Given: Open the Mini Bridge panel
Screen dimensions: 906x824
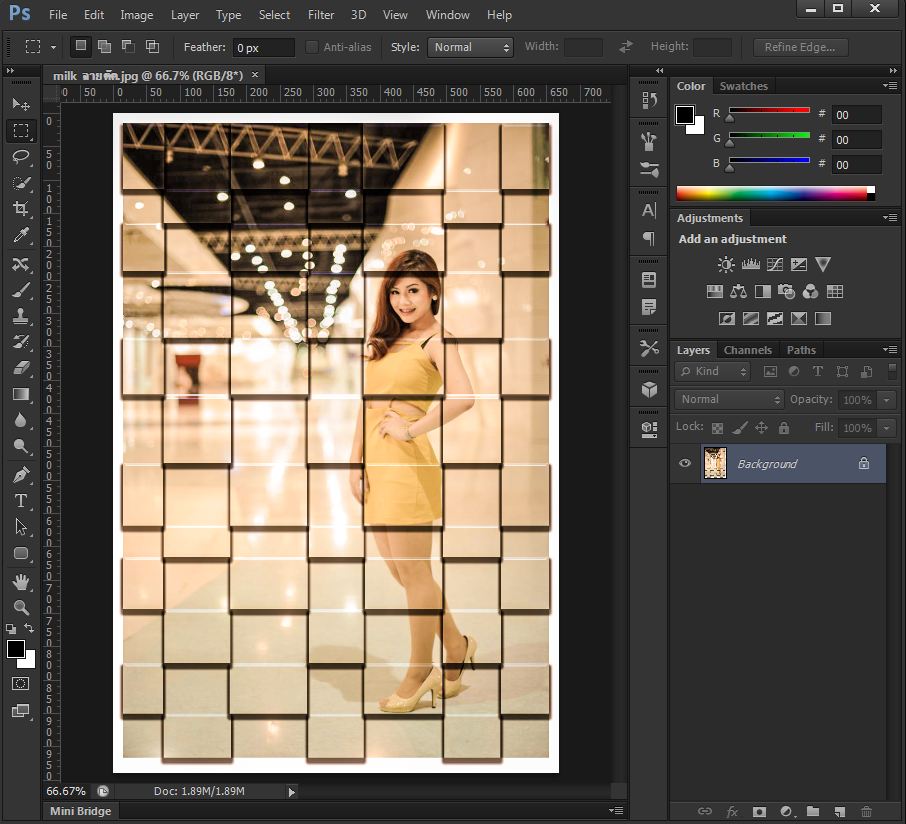Looking at the screenshot, I should point(81,811).
